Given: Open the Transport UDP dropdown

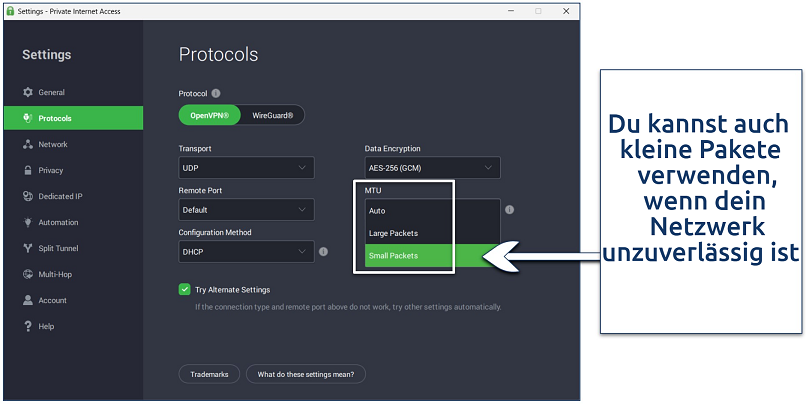Looking at the screenshot, I should click(246, 168).
